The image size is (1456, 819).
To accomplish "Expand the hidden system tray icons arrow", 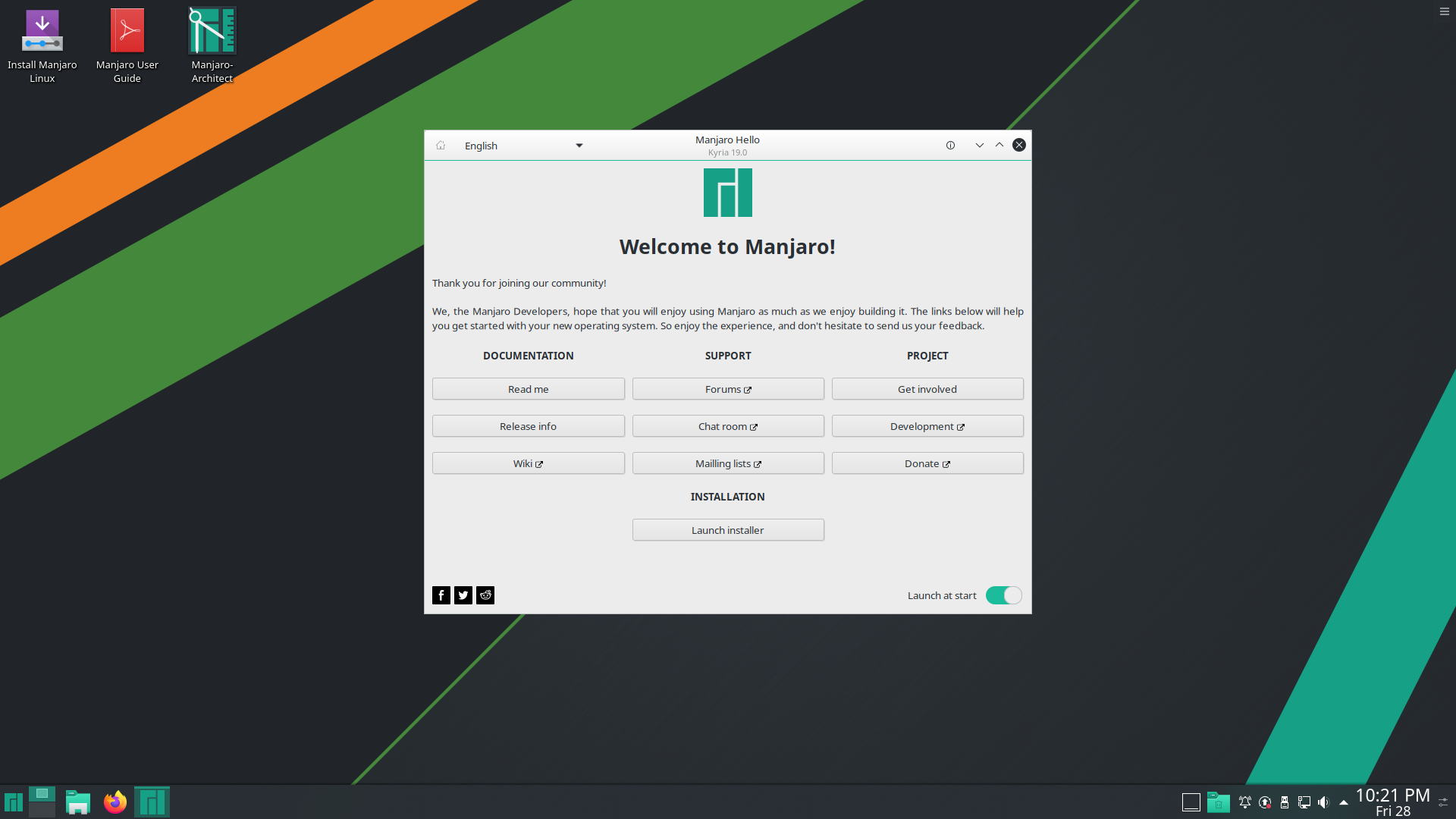I will 1344,802.
